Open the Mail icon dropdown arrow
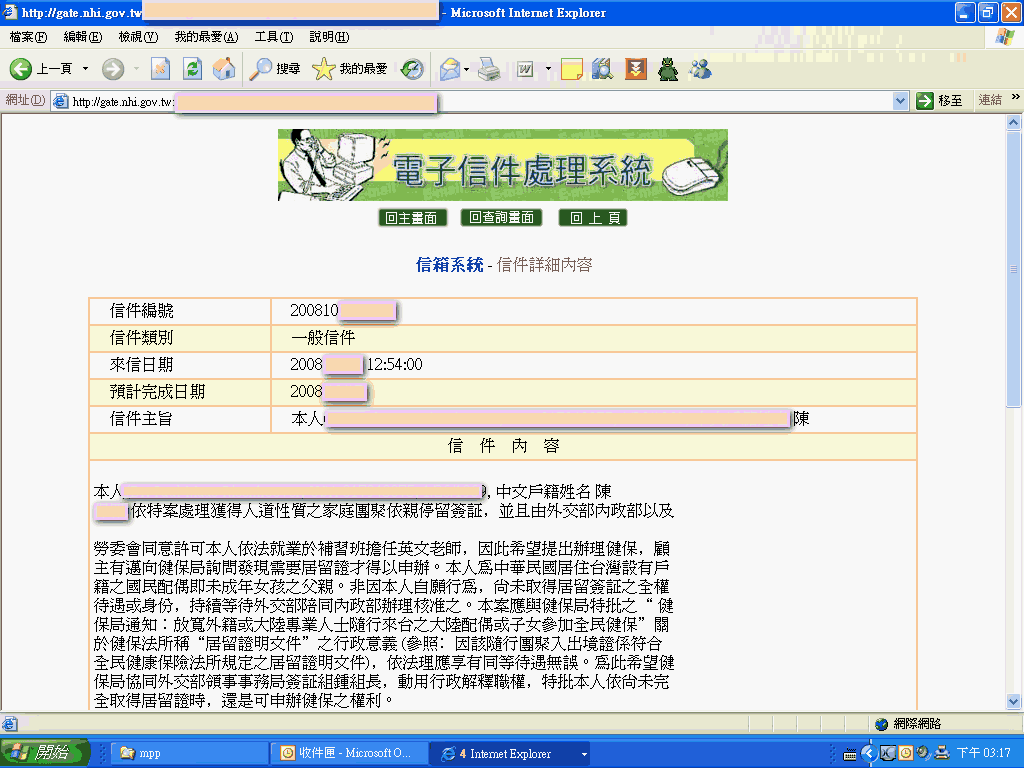The width and height of the screenshot is (1024, 768). pyautogui.click(x=466, y=69)
